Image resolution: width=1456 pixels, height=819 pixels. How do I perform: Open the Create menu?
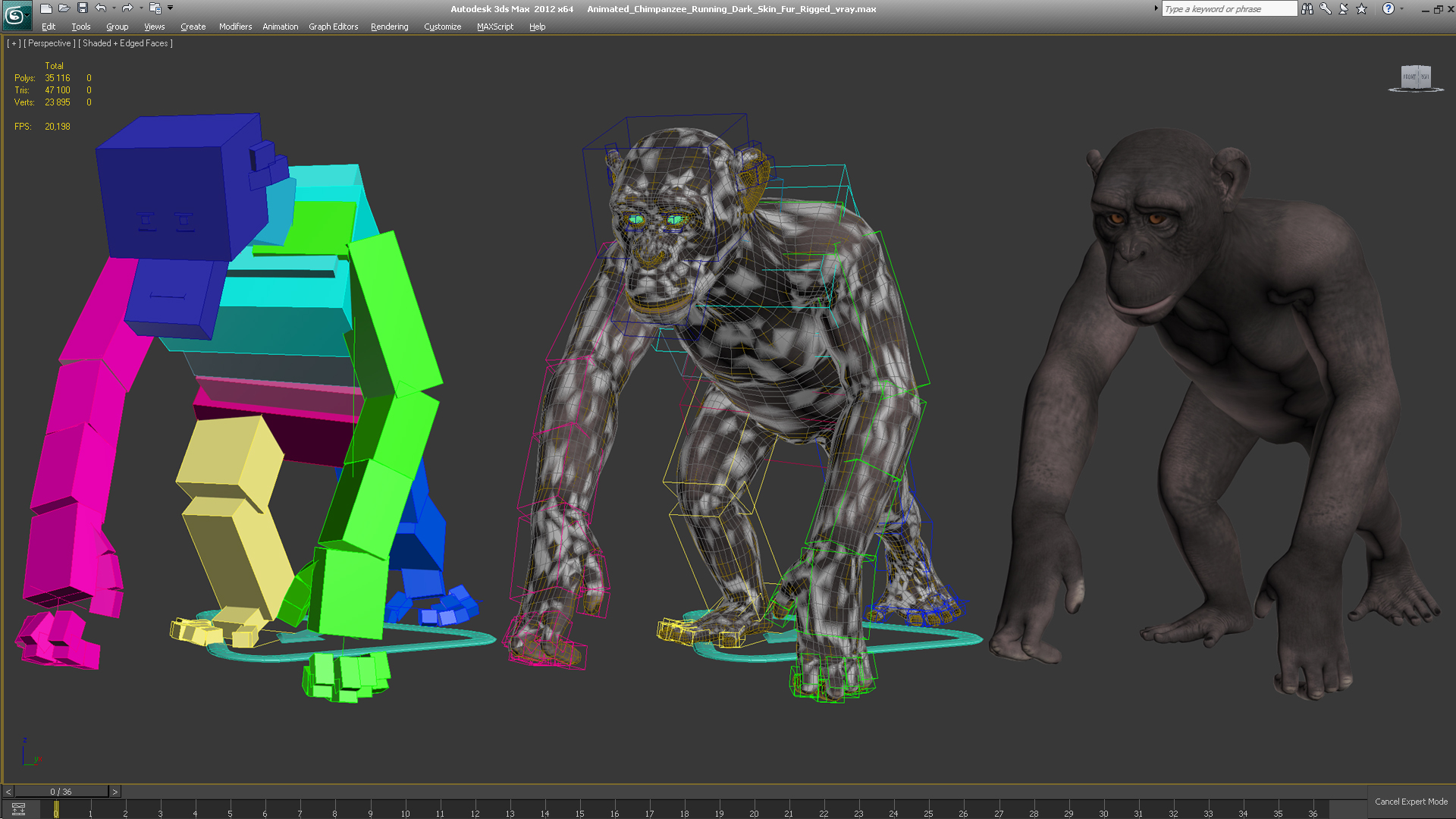pyautogui.click(x=193, y=27)
